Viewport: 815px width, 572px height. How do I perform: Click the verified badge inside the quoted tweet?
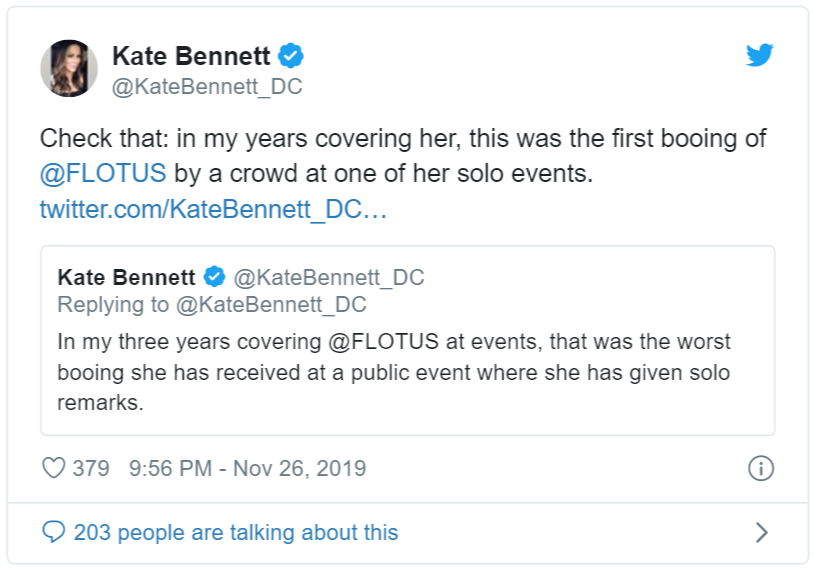pos(214,277)
